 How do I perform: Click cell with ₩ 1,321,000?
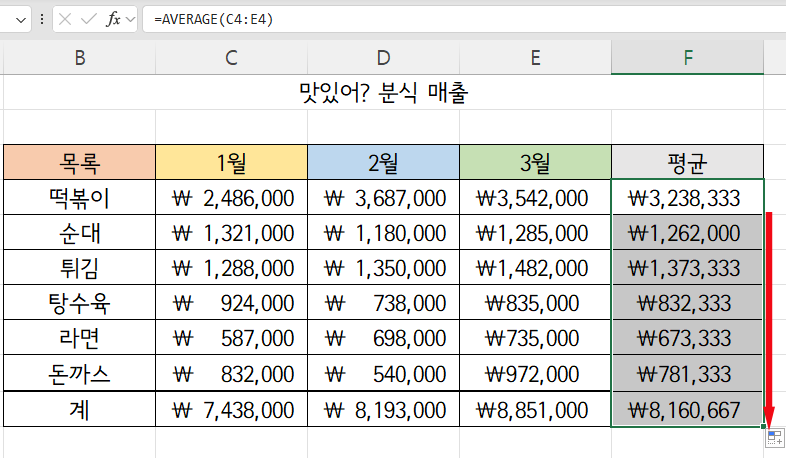coord(231,233)
